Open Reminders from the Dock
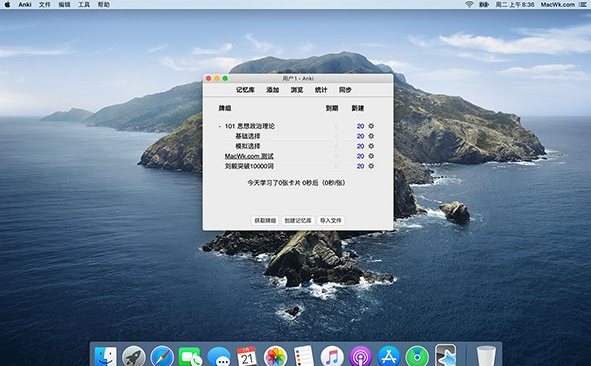This screenshot has height=366, width=591. coord(304,356)
